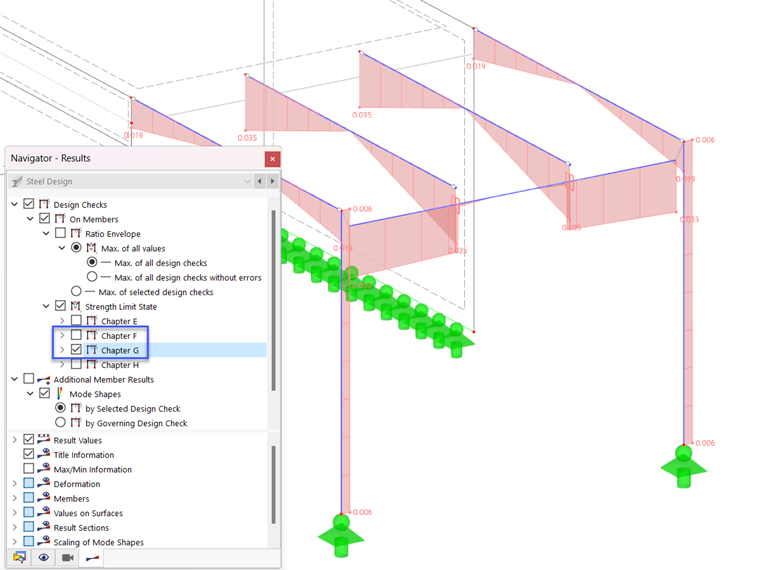760x570 pixels.
Task: Click the Mode Shapes label
Action: tap(95, 394)
